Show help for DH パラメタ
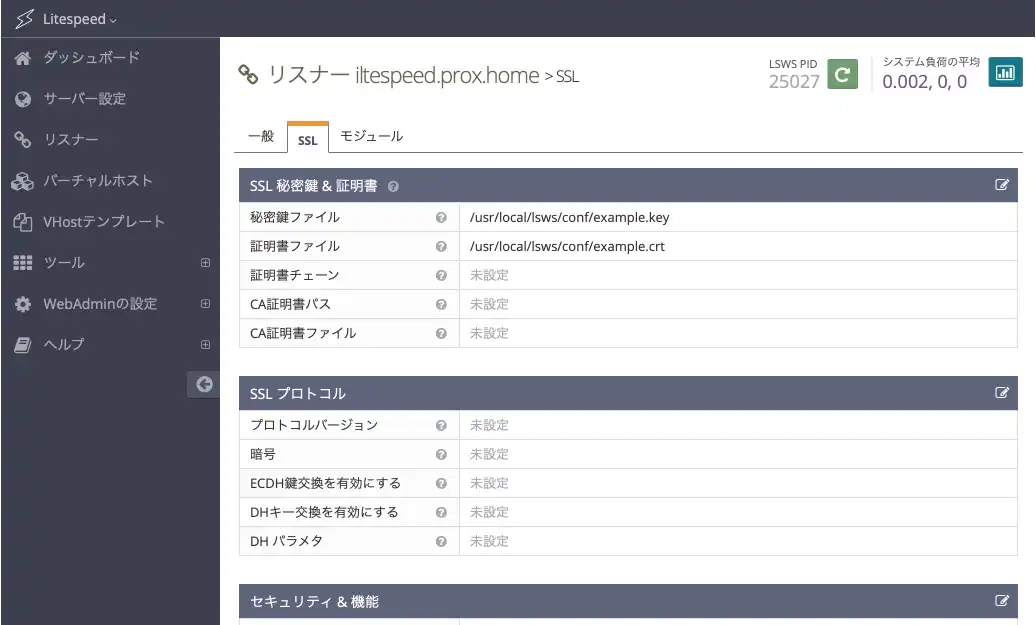The height and width of the screenshot is (625, 1036). (x=441, y=542)
